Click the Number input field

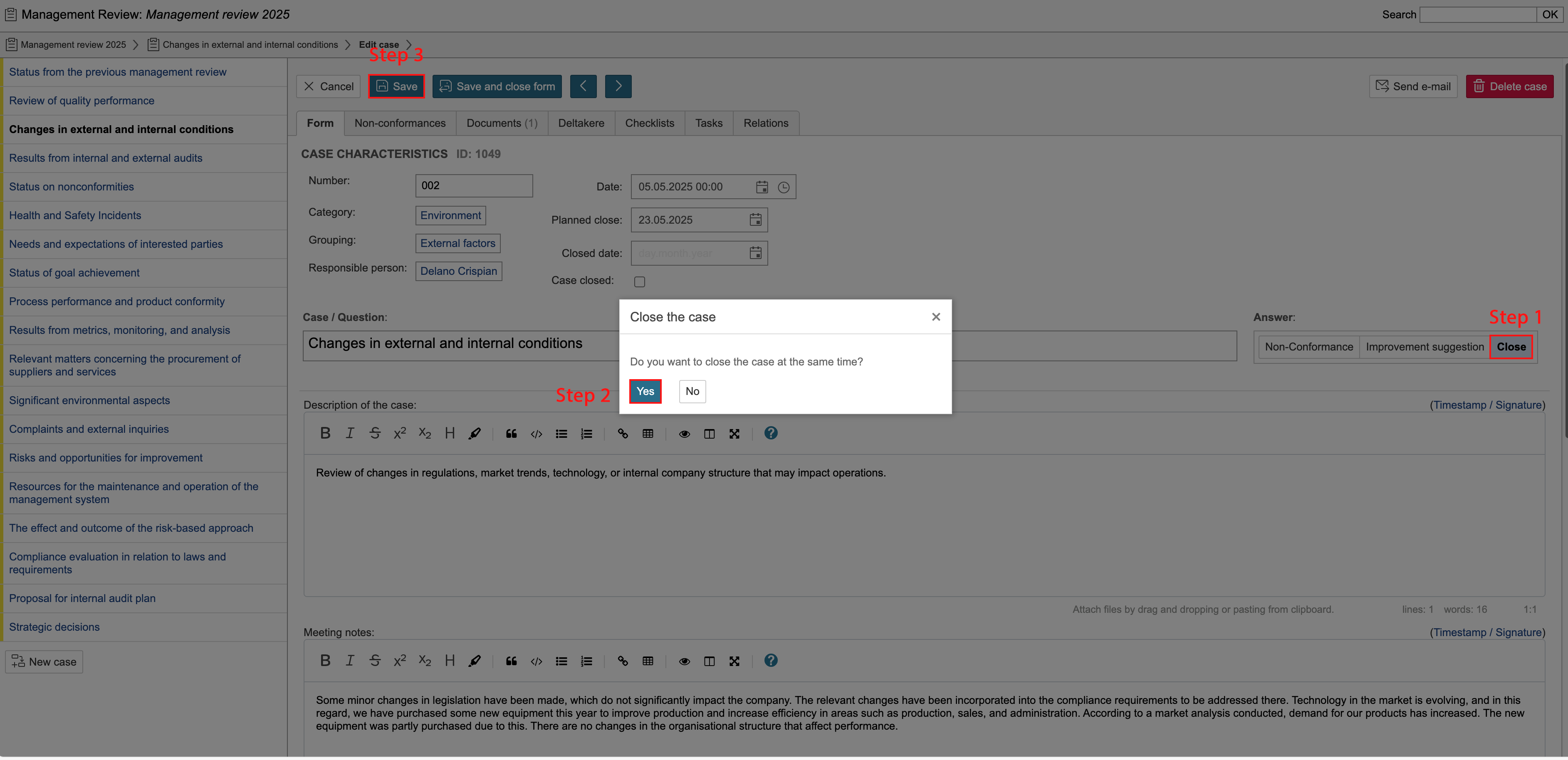pyautogui.click(x=474, y=185)
